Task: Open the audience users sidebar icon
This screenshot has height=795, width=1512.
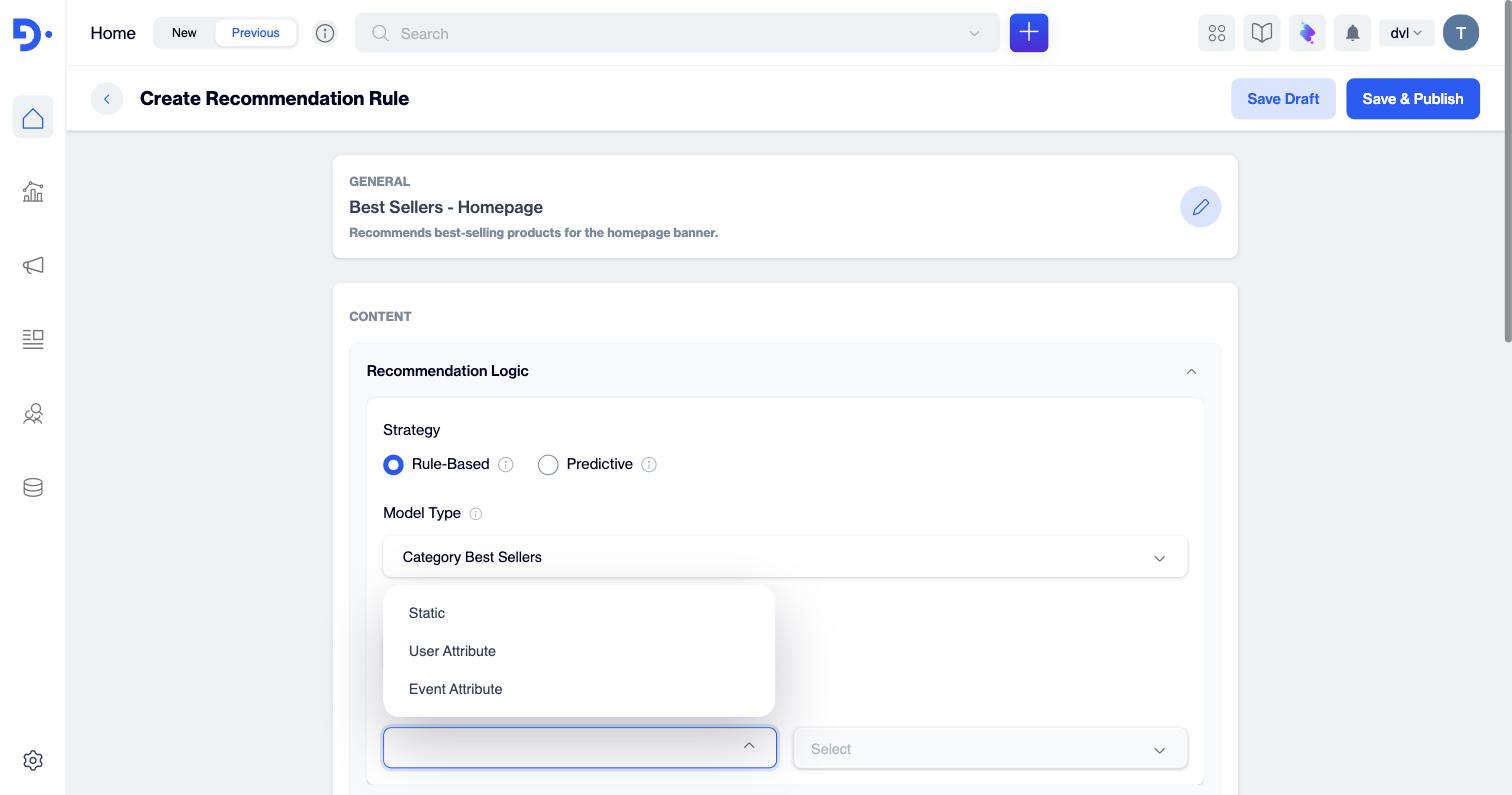Action: click(33, 413)
